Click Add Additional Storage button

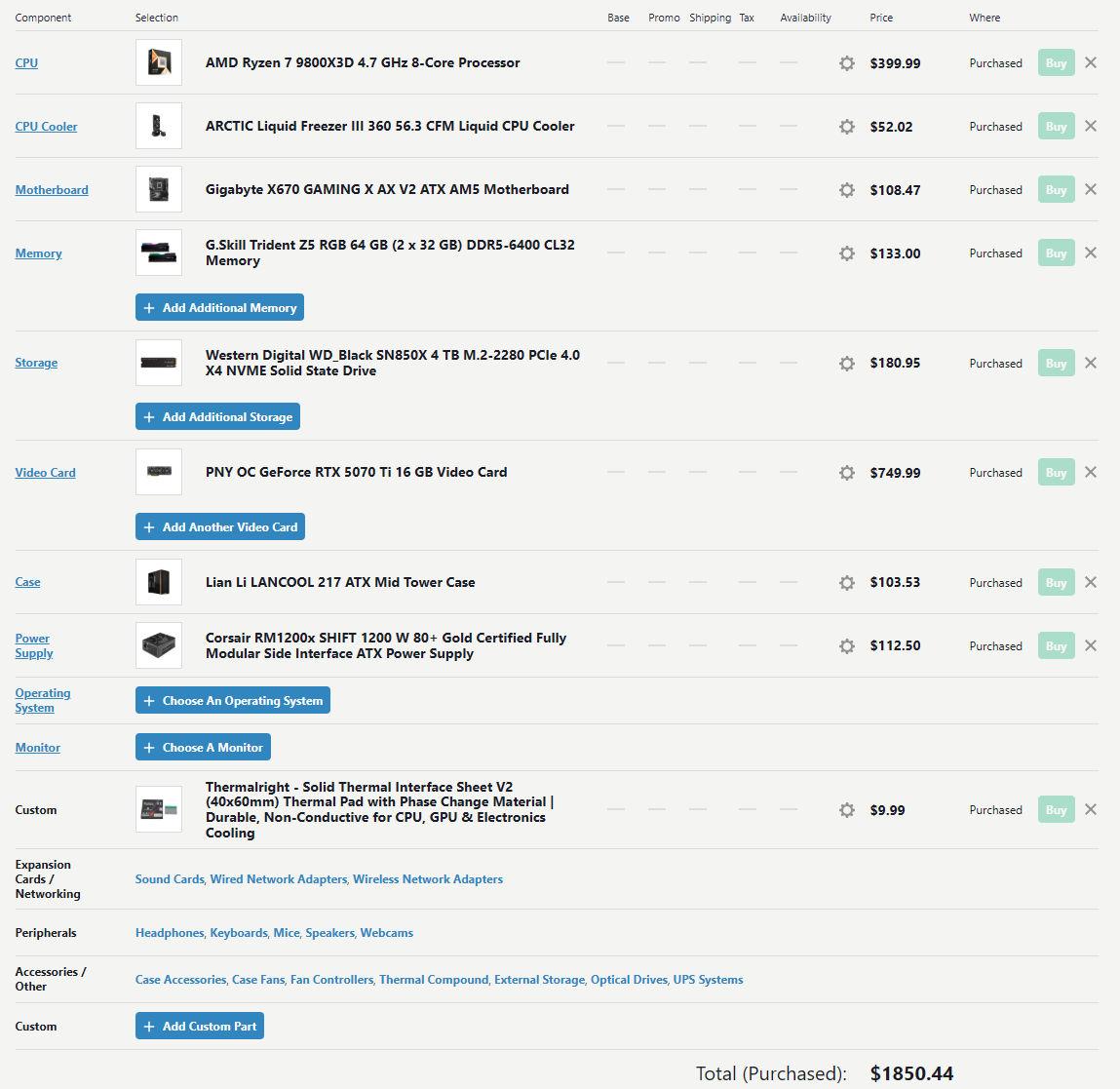217,416
